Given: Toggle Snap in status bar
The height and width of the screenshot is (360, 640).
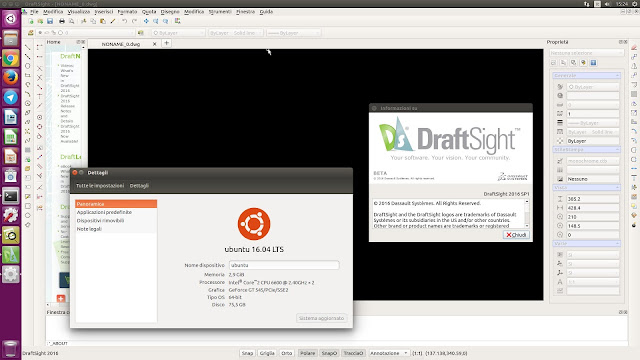Looking at the screenshot, I should 247,353.
